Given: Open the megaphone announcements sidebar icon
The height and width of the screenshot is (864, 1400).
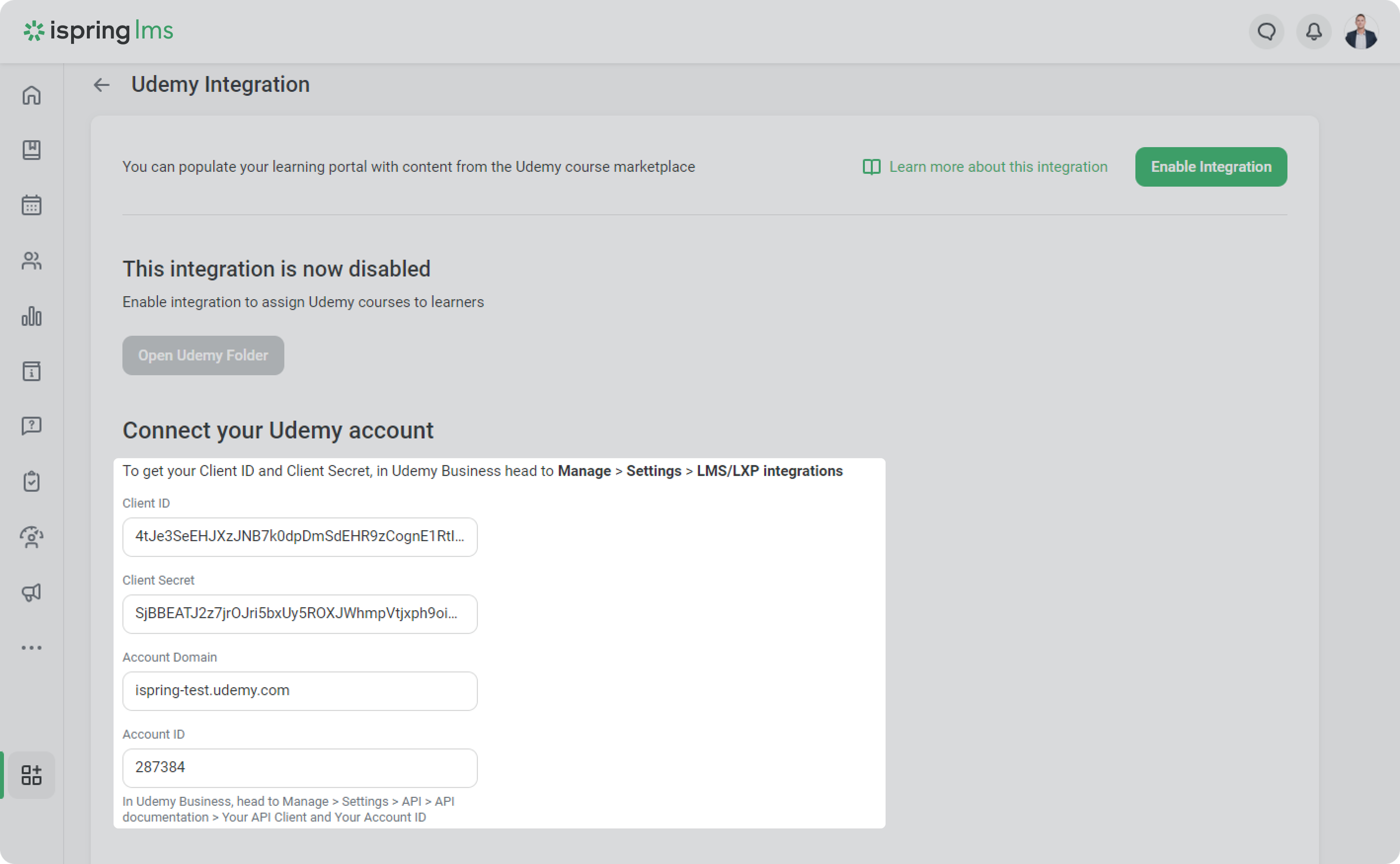Looking at the screenshot, I should pyautogui.click(x=32, y=592).
